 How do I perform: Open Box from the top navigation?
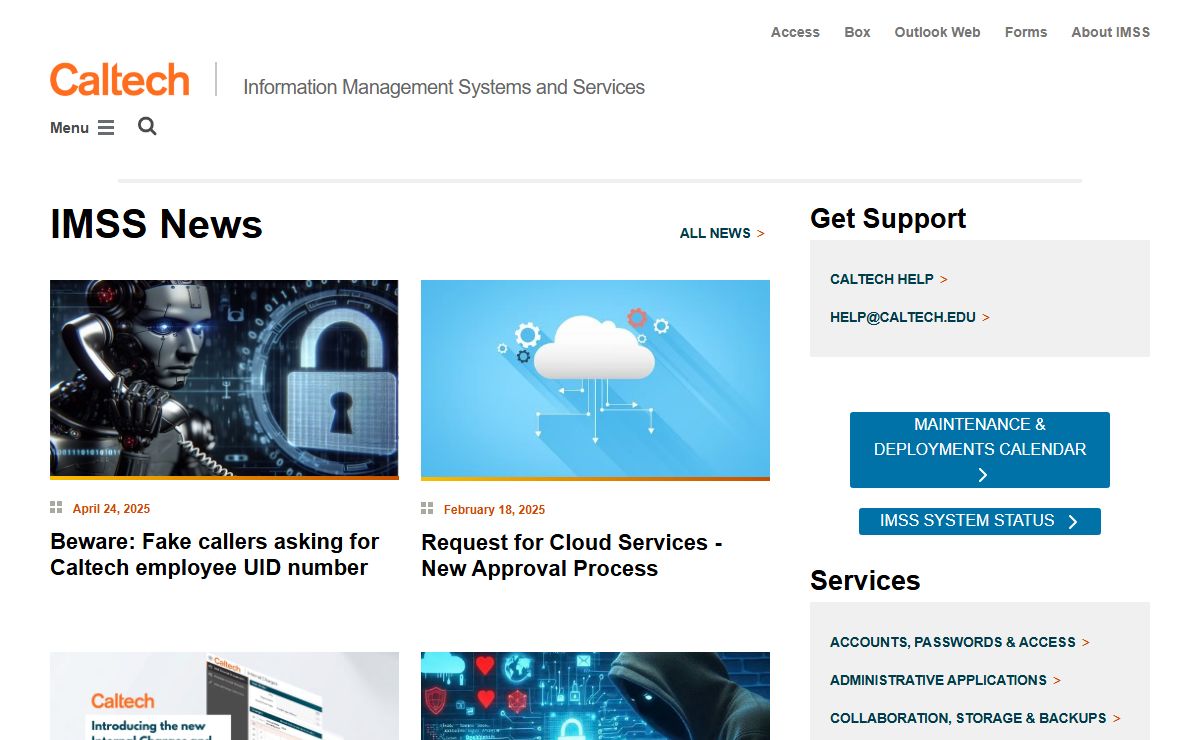pyautogui.click(x=857, y=32)
